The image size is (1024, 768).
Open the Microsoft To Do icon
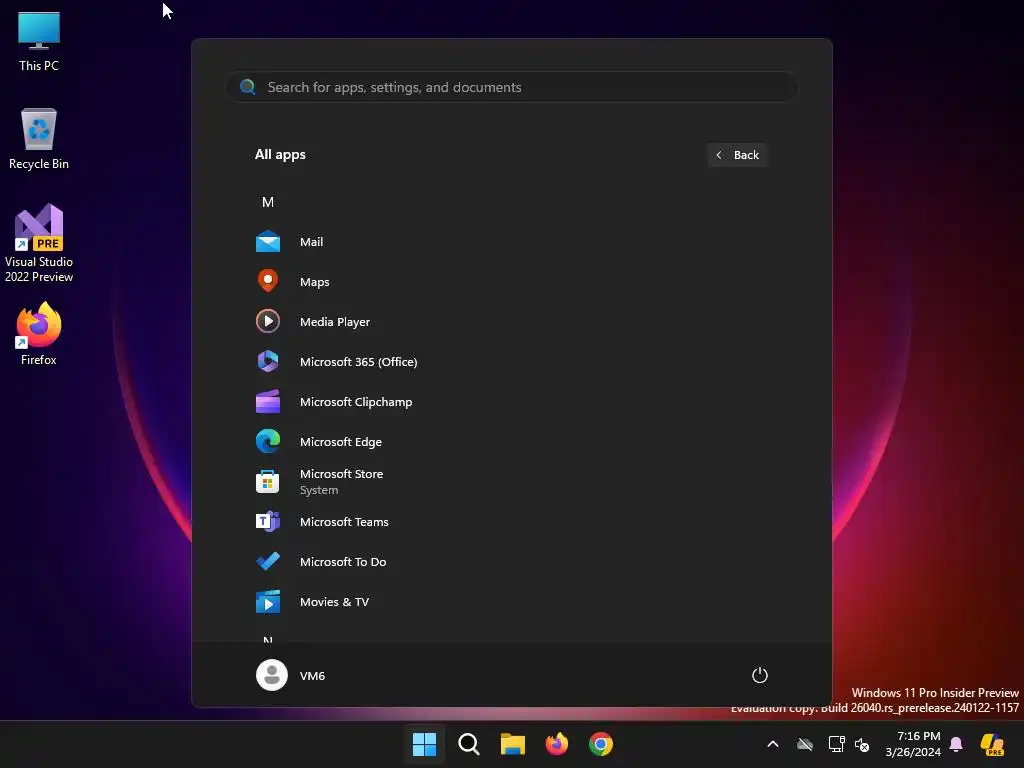tap(268, 562)
